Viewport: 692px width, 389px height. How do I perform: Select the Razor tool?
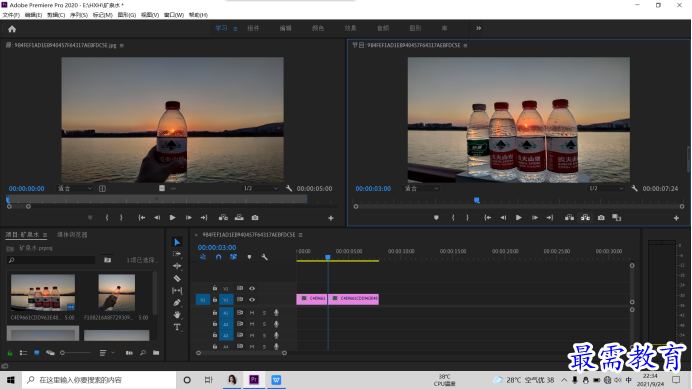[x=177, y=278]
